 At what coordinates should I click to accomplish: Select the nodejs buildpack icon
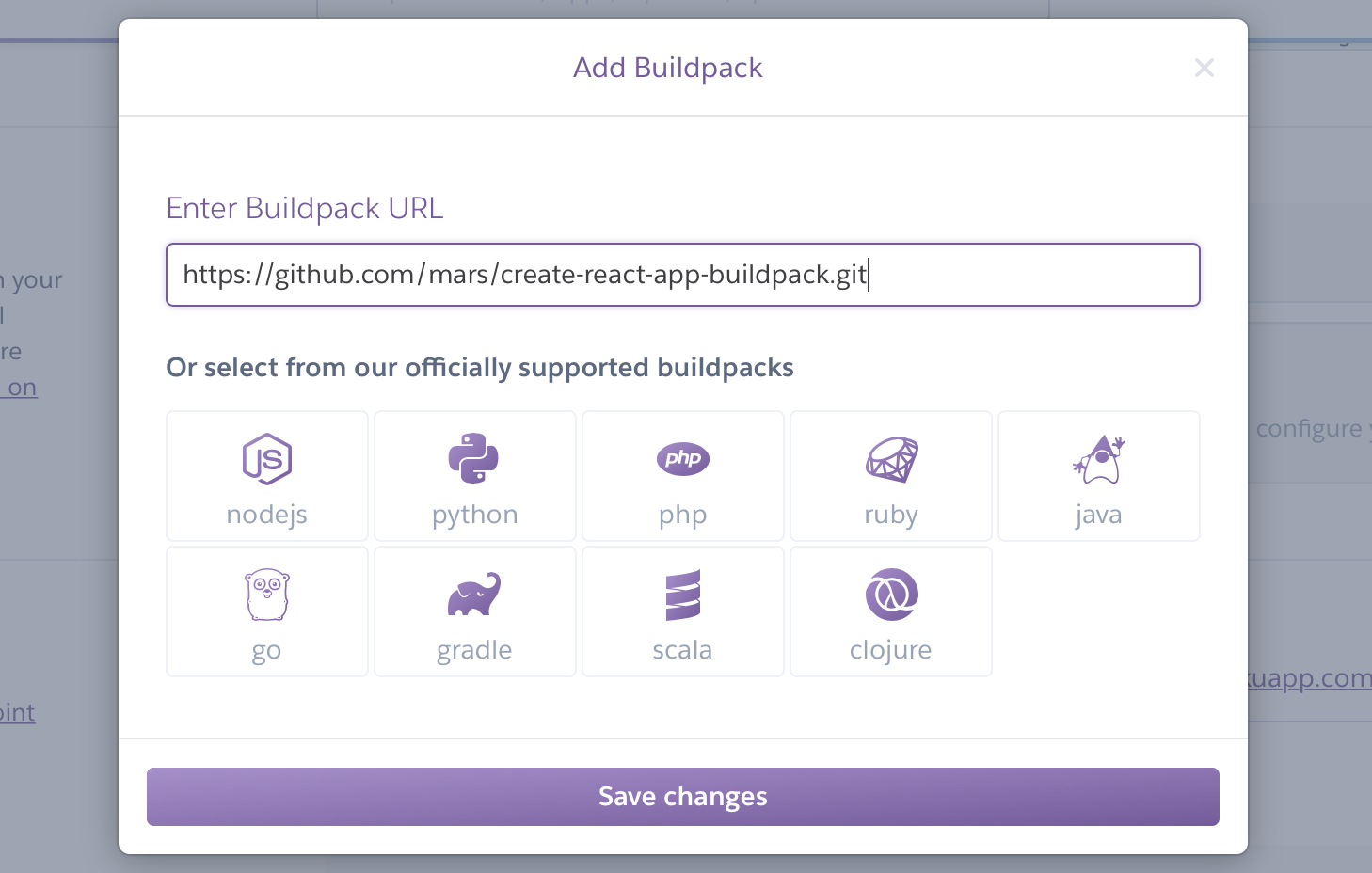(267, 476)
